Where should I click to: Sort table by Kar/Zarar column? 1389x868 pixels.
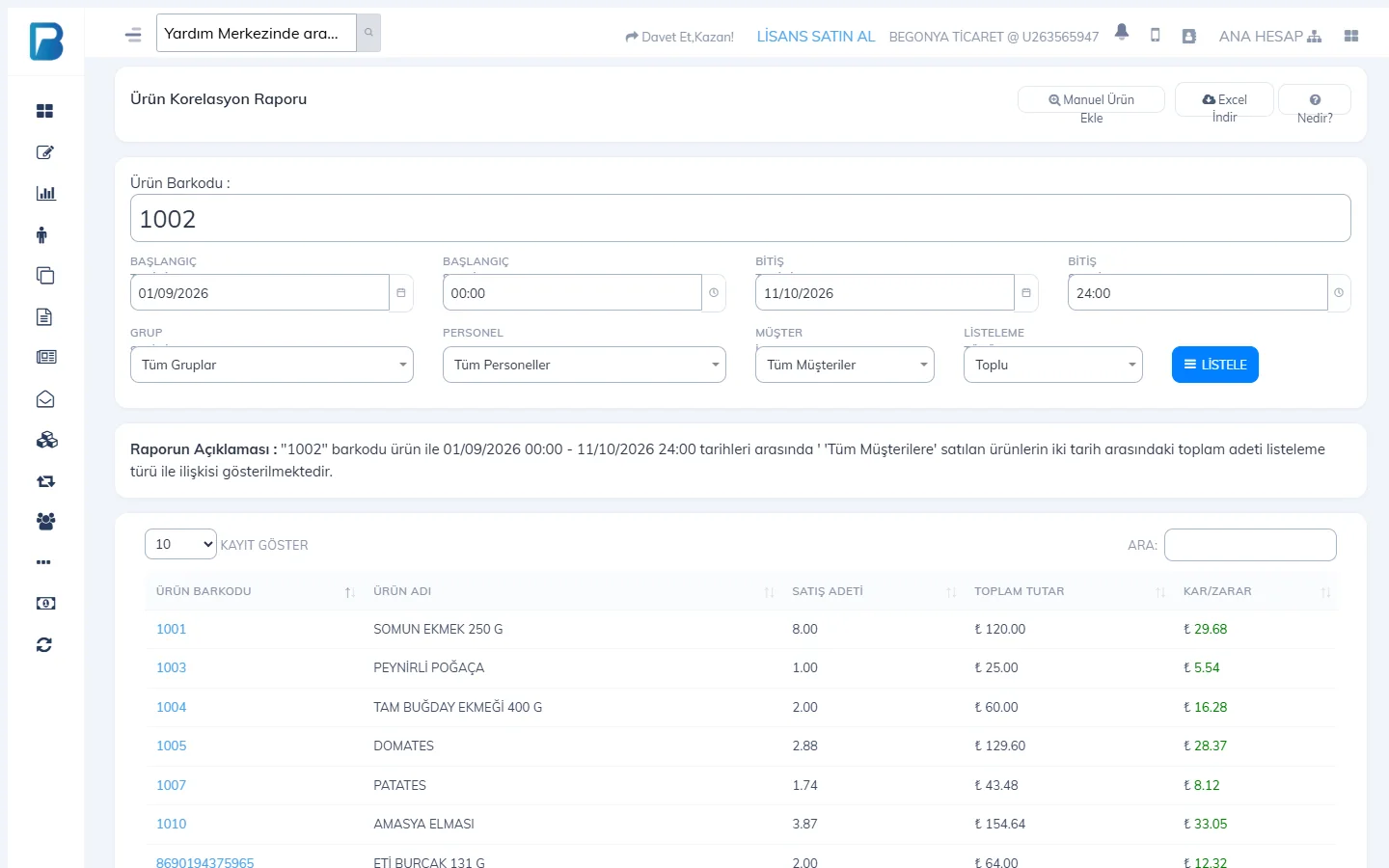pos(1256,591)
